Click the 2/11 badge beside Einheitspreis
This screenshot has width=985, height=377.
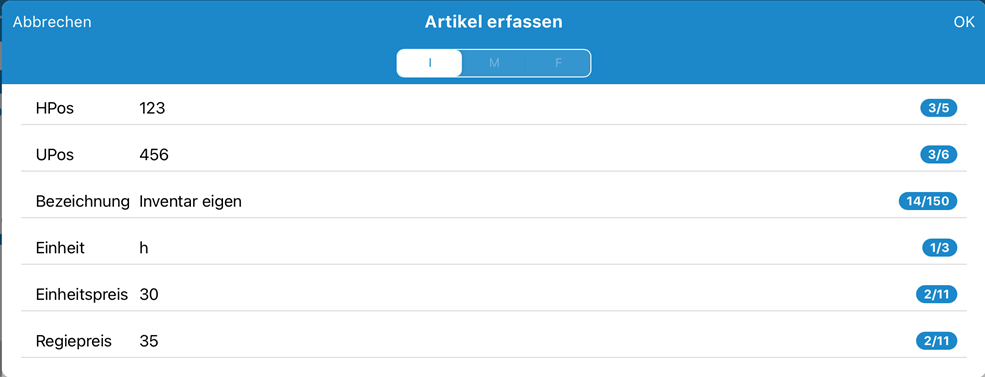click(x=936, y=295)
